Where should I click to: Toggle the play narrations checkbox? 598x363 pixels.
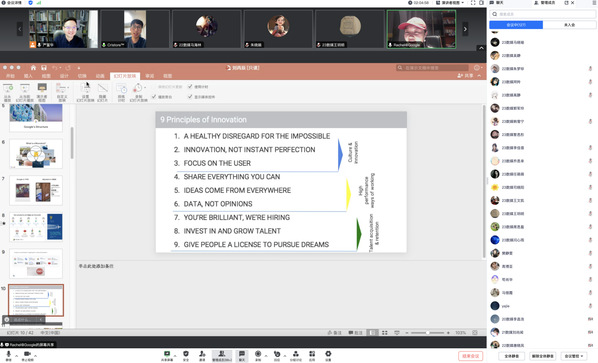coord(154,96)
